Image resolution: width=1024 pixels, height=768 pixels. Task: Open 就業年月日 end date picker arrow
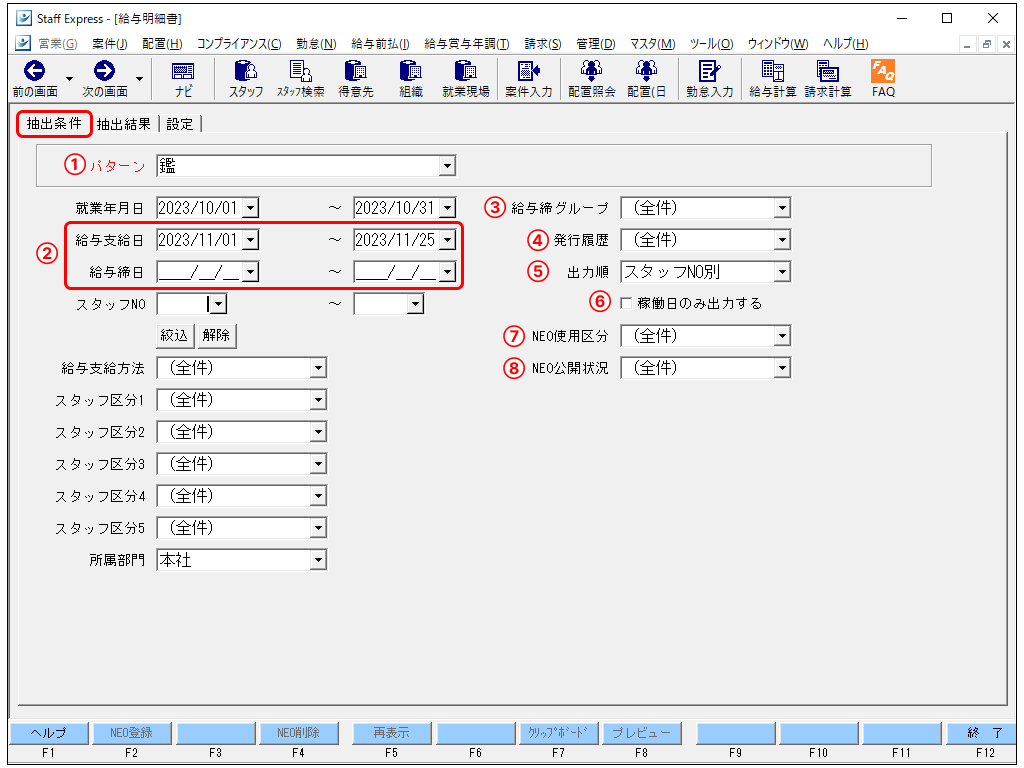point(447,208)
